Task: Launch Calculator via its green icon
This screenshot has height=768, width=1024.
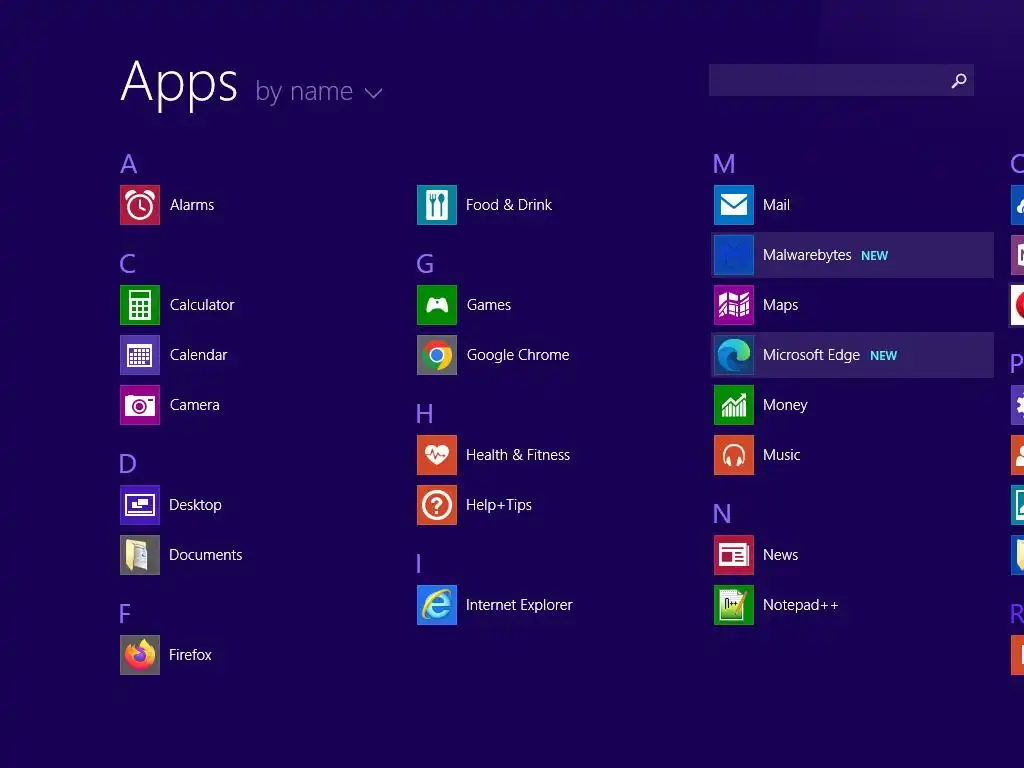Action: coord(140,305)
